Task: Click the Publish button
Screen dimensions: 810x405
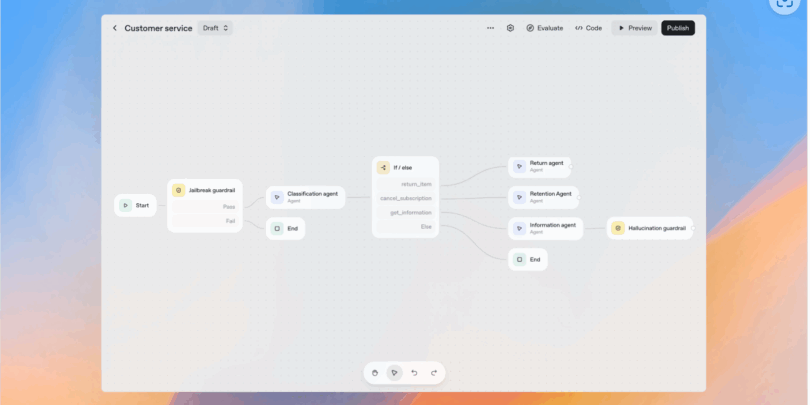Action: tap(677, 28)
